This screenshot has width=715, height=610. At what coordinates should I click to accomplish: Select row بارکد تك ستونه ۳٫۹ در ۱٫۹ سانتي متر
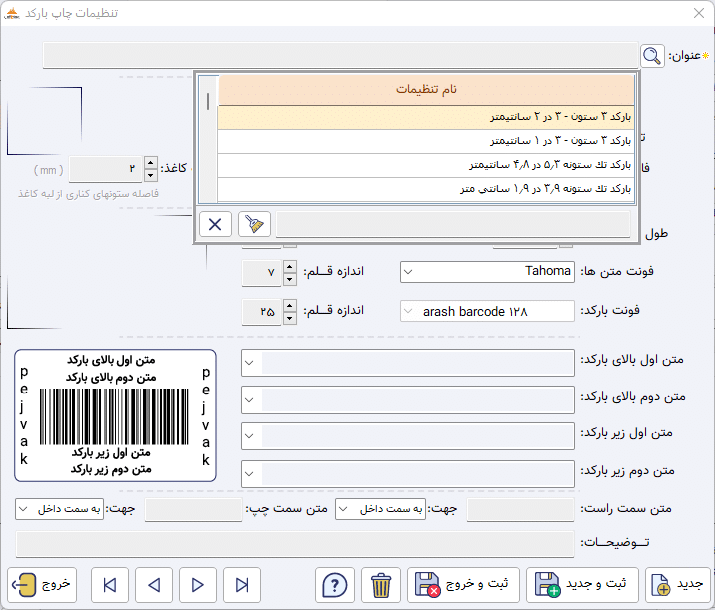coord(426,189)
